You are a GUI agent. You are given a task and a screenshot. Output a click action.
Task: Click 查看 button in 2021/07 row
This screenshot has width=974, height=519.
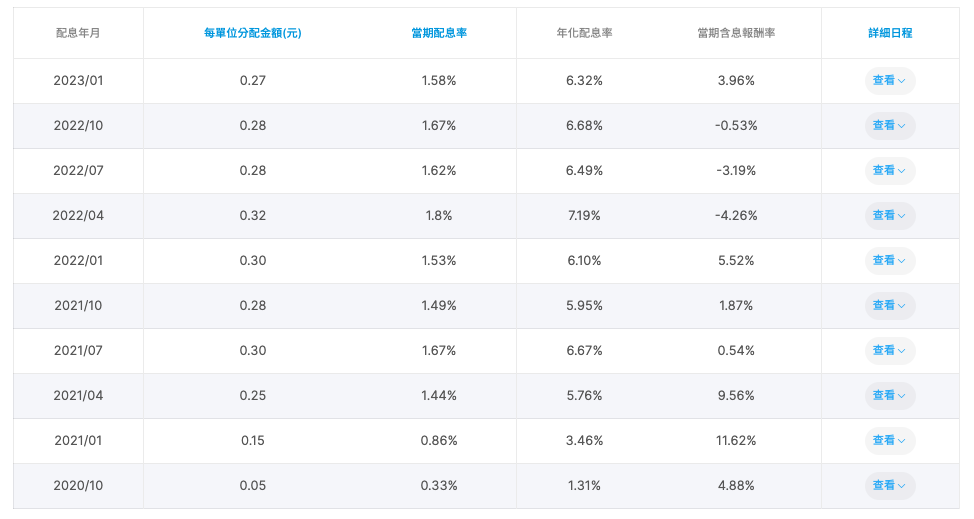click(x=889, y=351)
